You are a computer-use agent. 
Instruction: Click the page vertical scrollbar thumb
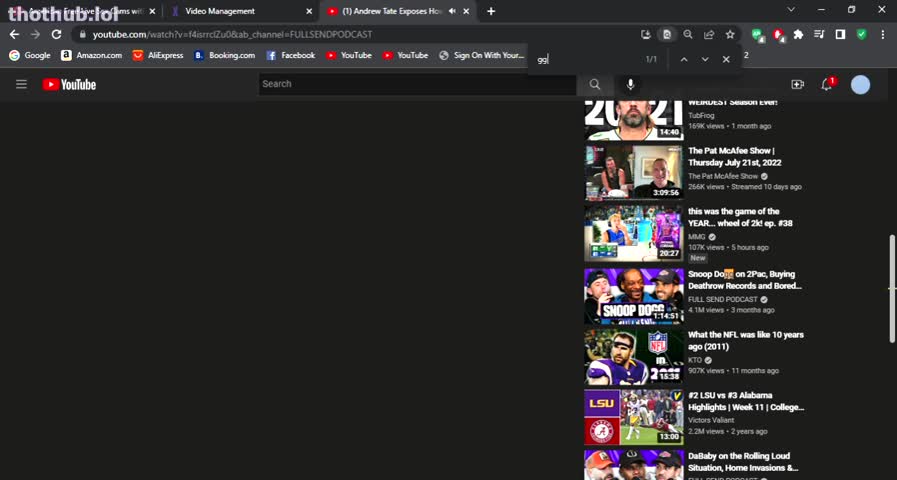pos(892,288)
